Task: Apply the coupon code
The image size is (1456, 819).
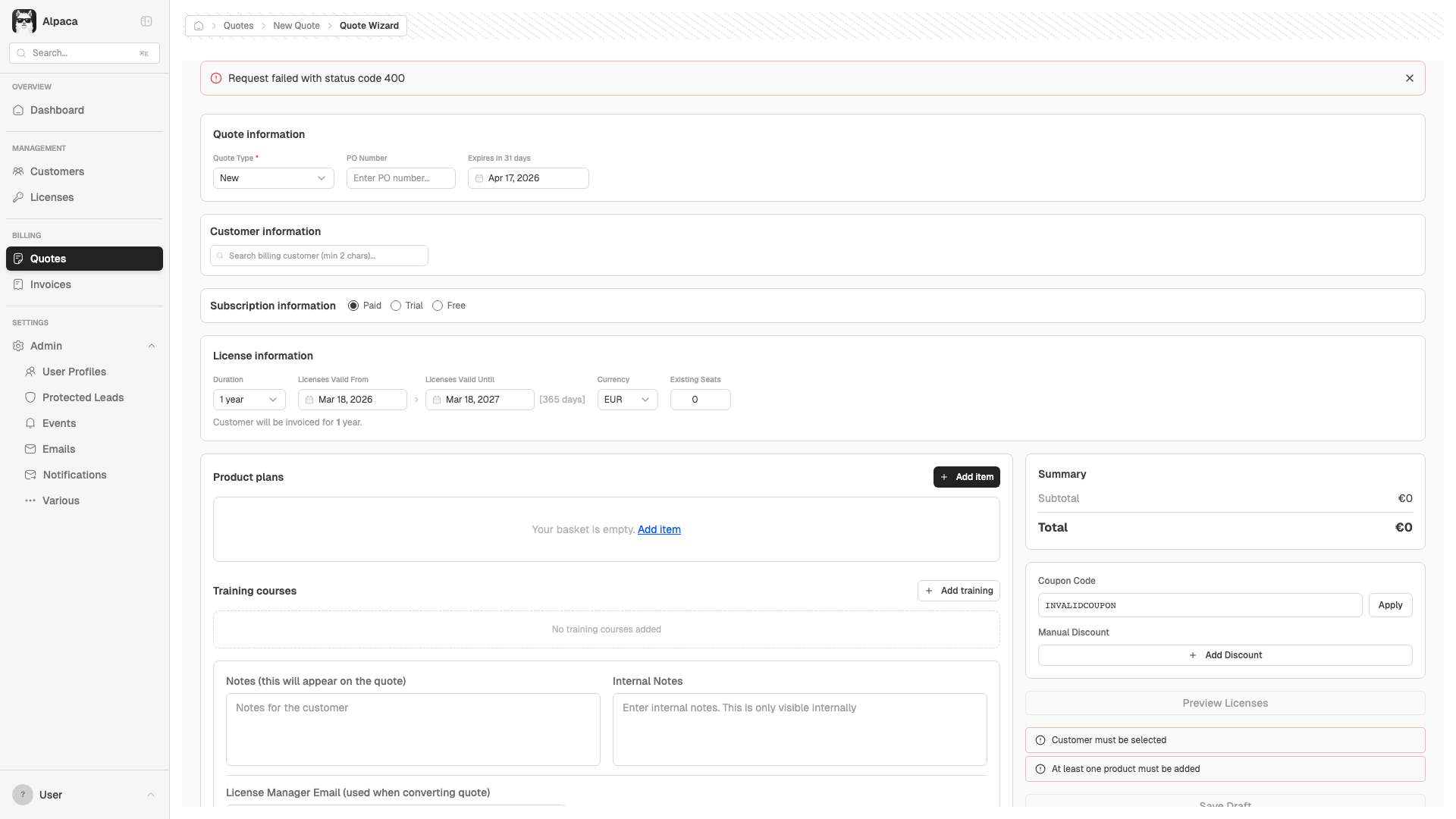Action: coord(1390,605)
